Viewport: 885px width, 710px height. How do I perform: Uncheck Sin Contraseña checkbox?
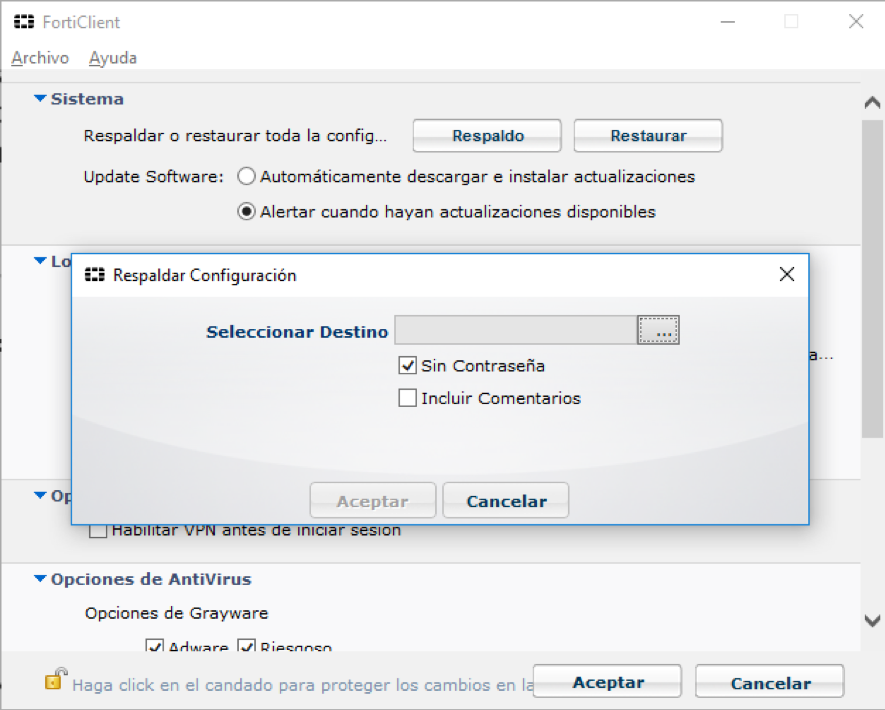[408, 366]
